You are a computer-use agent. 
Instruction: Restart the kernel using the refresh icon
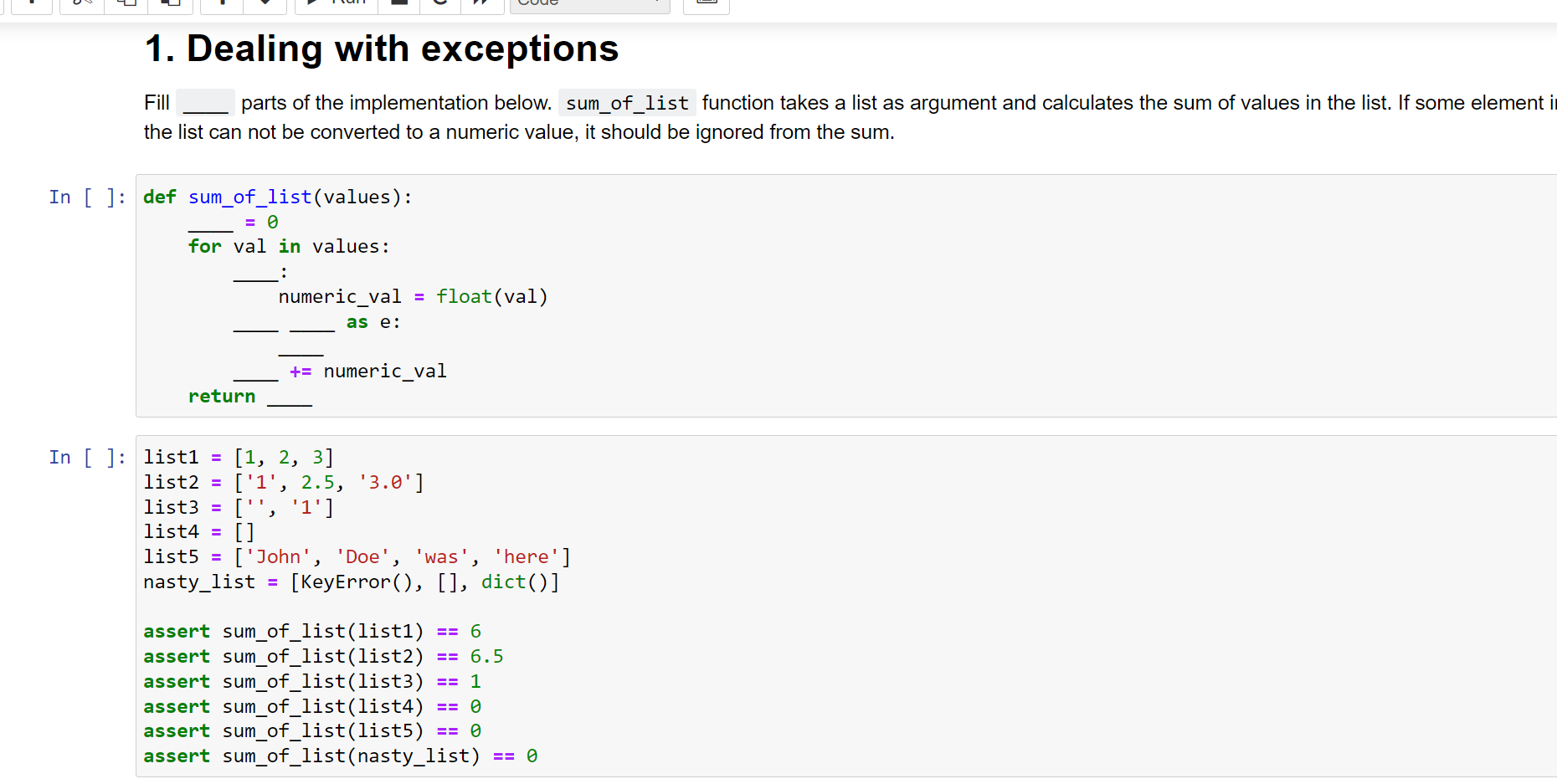coord(439,4)
